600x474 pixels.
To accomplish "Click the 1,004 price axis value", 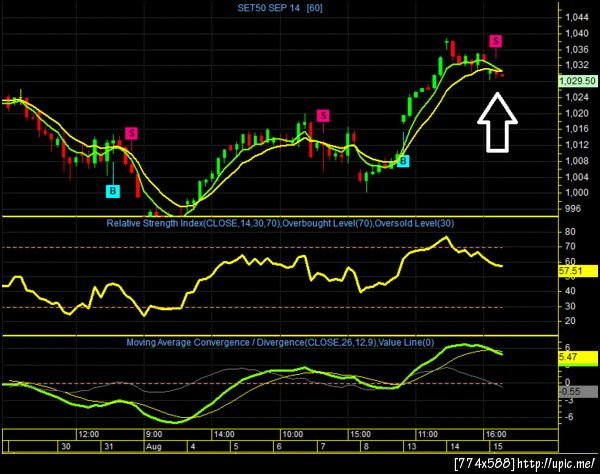I will [x=577, y=177].
